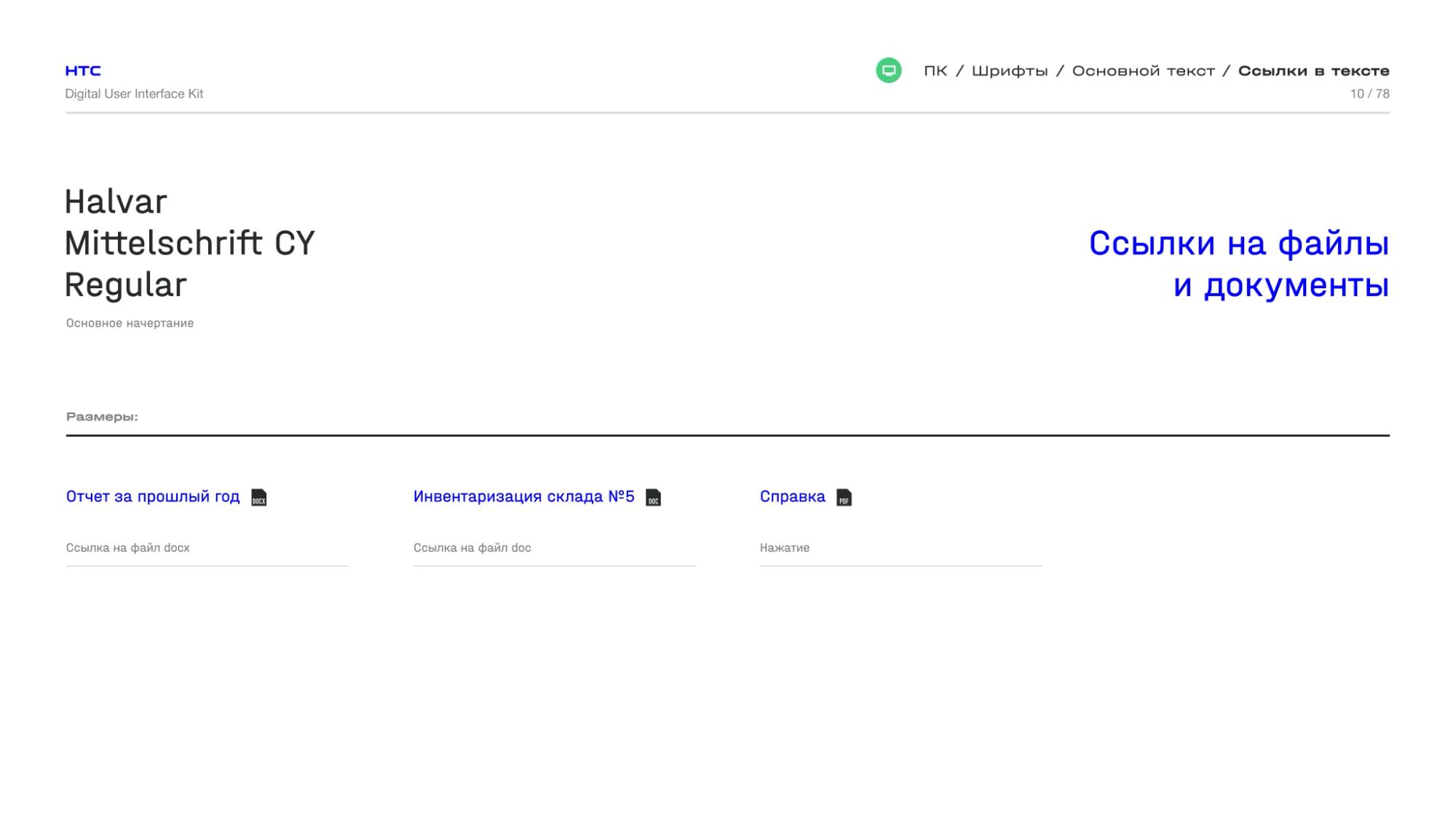Click the DOCX file icon

259,498
